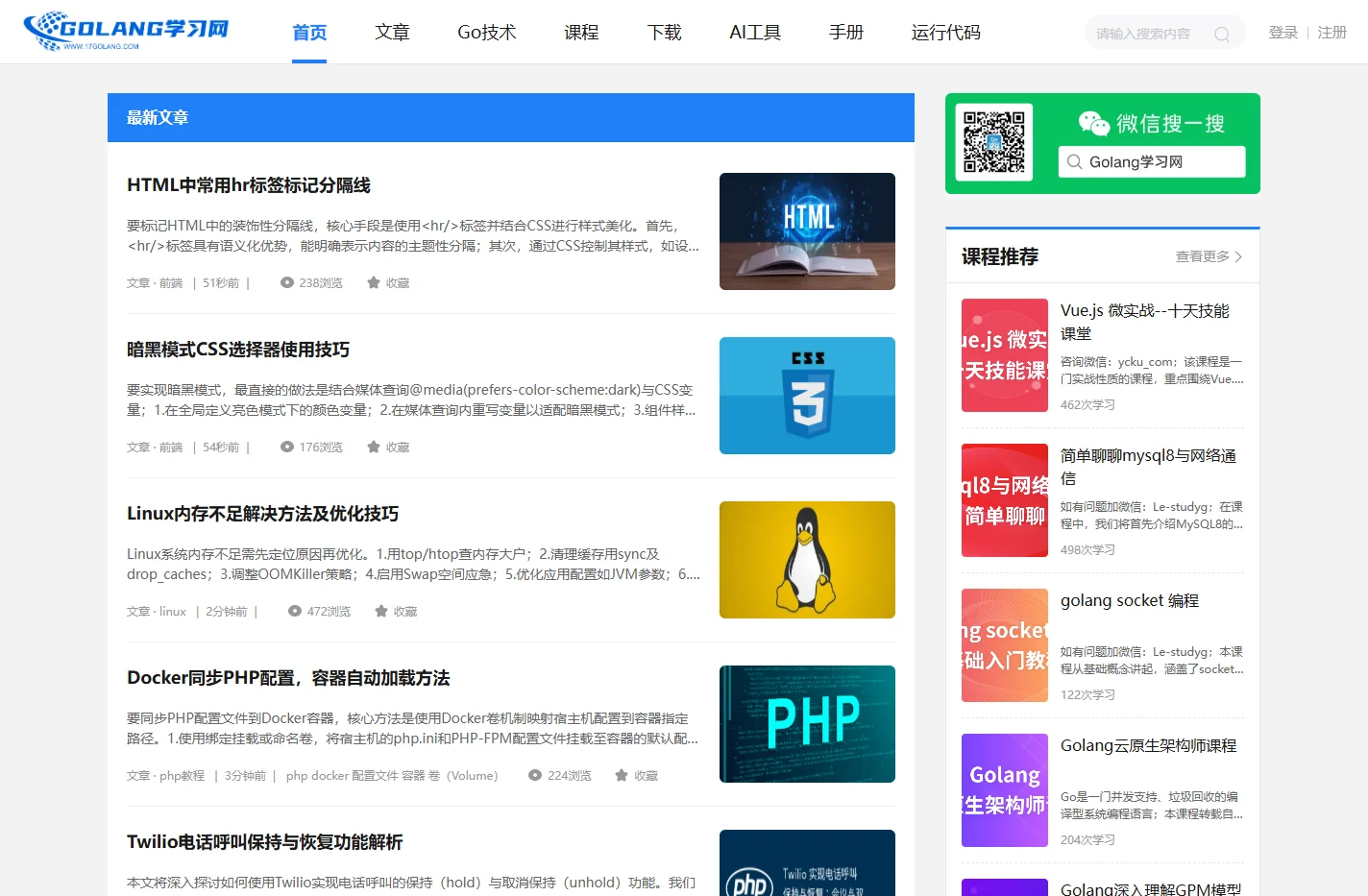Focus the 请输入搜索内容 search field
Image resolution: width=1368 pixels, height=896 pixels.
[1164, 34]
